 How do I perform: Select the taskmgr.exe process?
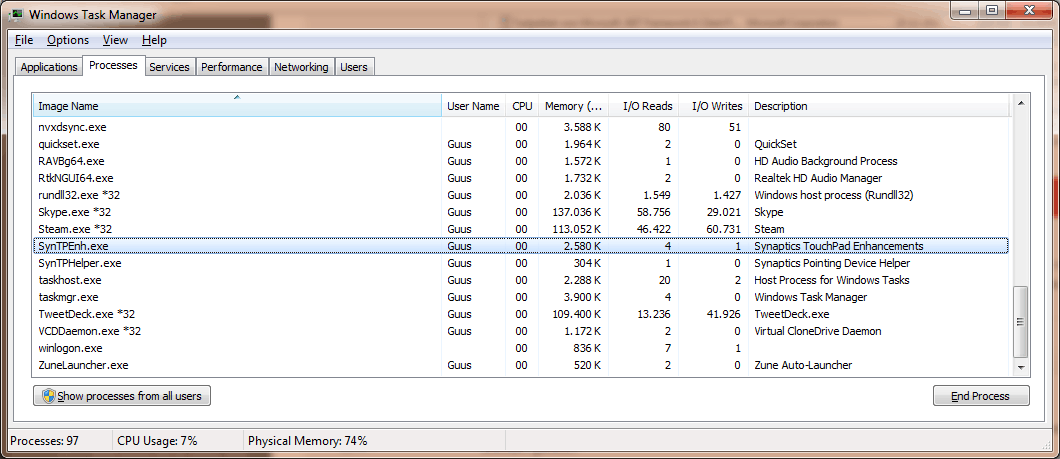click(x=521, y=297)
